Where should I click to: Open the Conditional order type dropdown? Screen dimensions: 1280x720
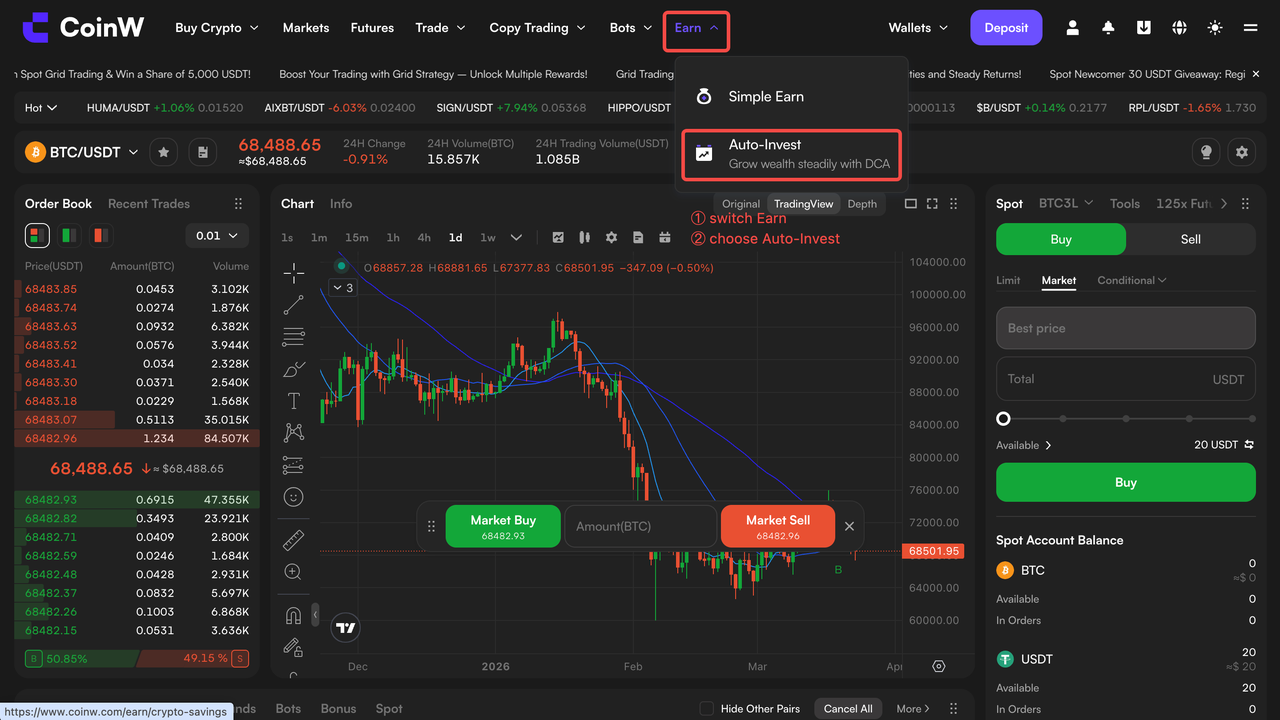(1132, 280)
